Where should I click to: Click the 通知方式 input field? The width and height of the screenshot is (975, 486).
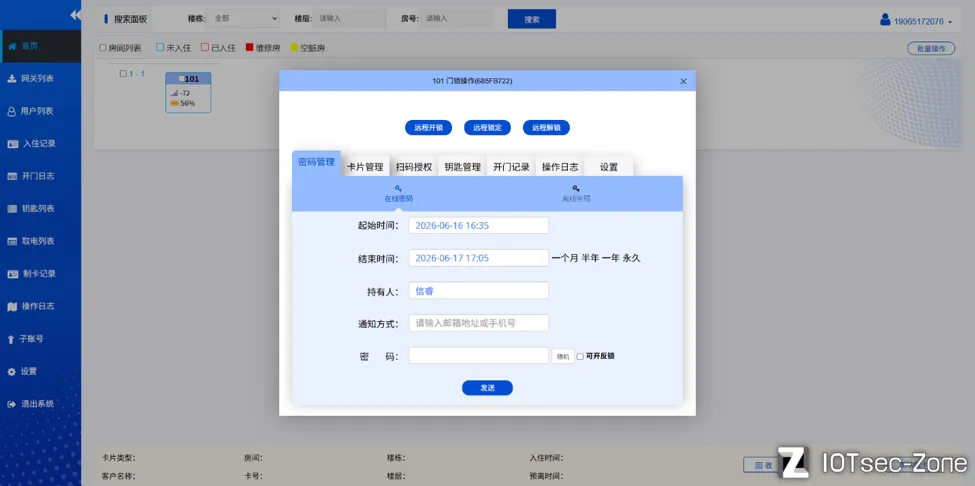tap(478, 323)
